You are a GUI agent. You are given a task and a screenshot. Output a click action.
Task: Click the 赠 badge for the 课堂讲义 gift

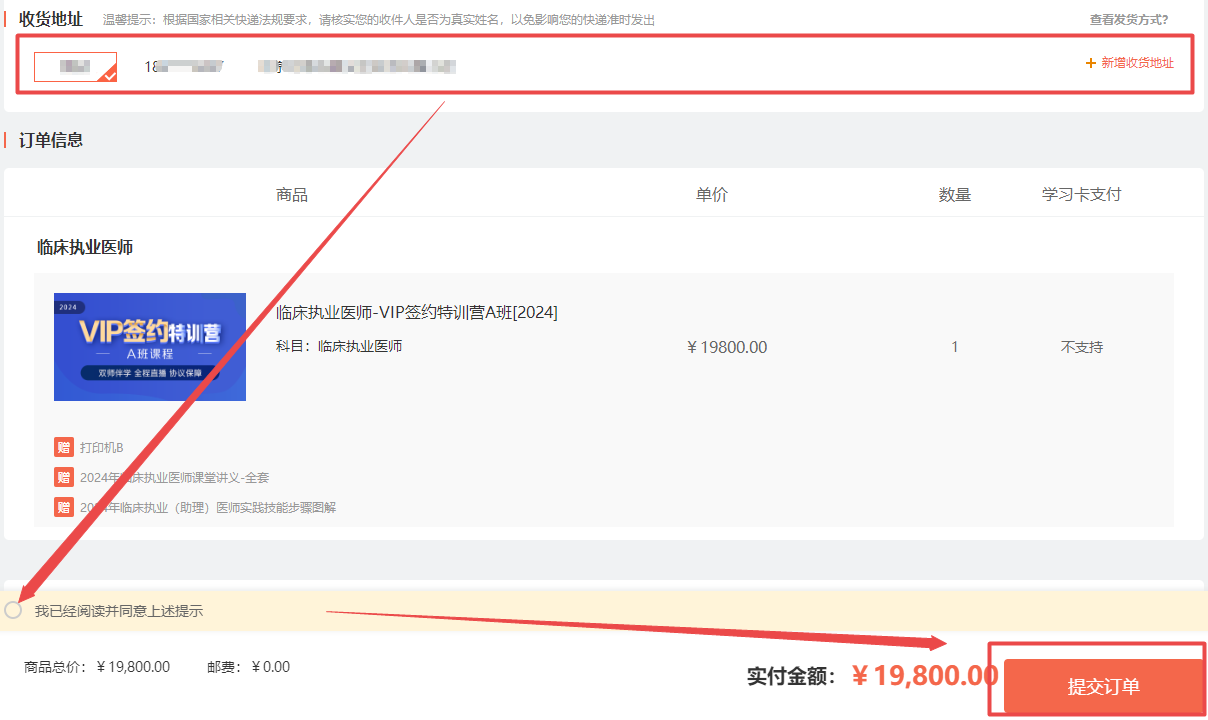tap(64, 477)
